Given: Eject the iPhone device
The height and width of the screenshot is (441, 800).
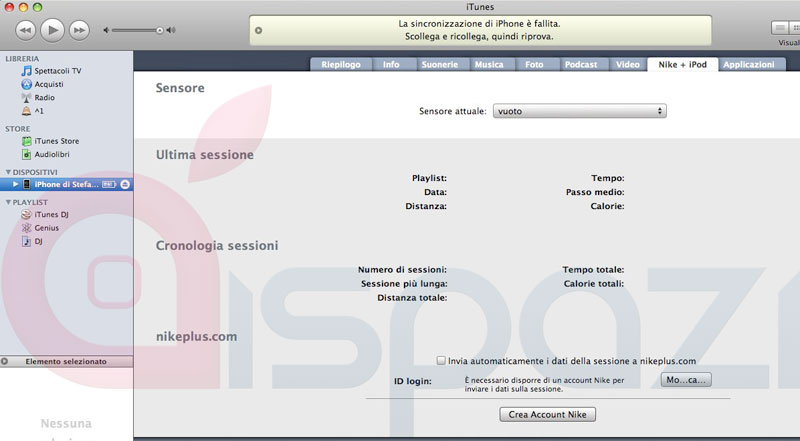Looking at the screenshot, I should coord(125,184).
